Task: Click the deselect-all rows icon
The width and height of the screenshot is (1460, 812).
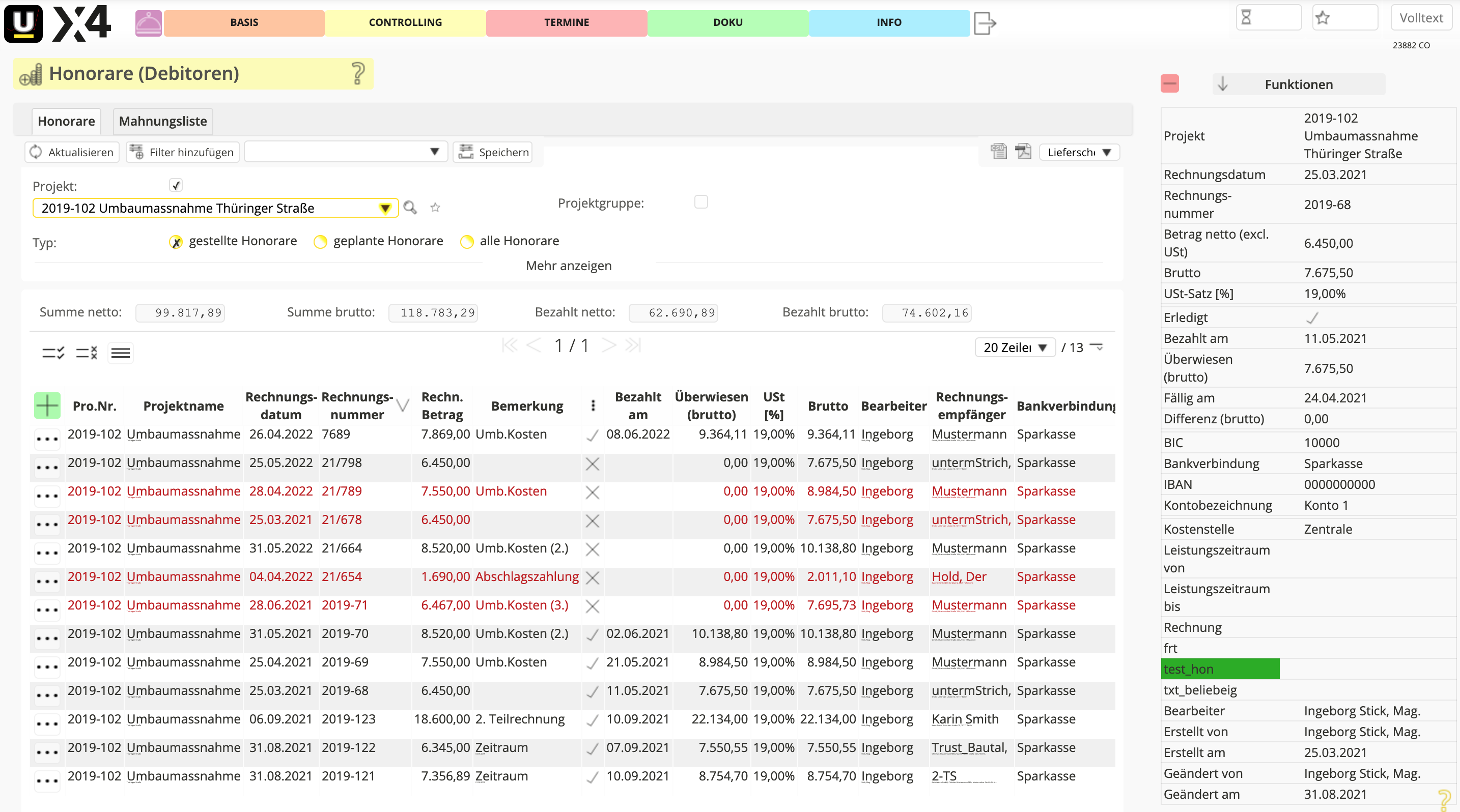Action: [87, 353]
